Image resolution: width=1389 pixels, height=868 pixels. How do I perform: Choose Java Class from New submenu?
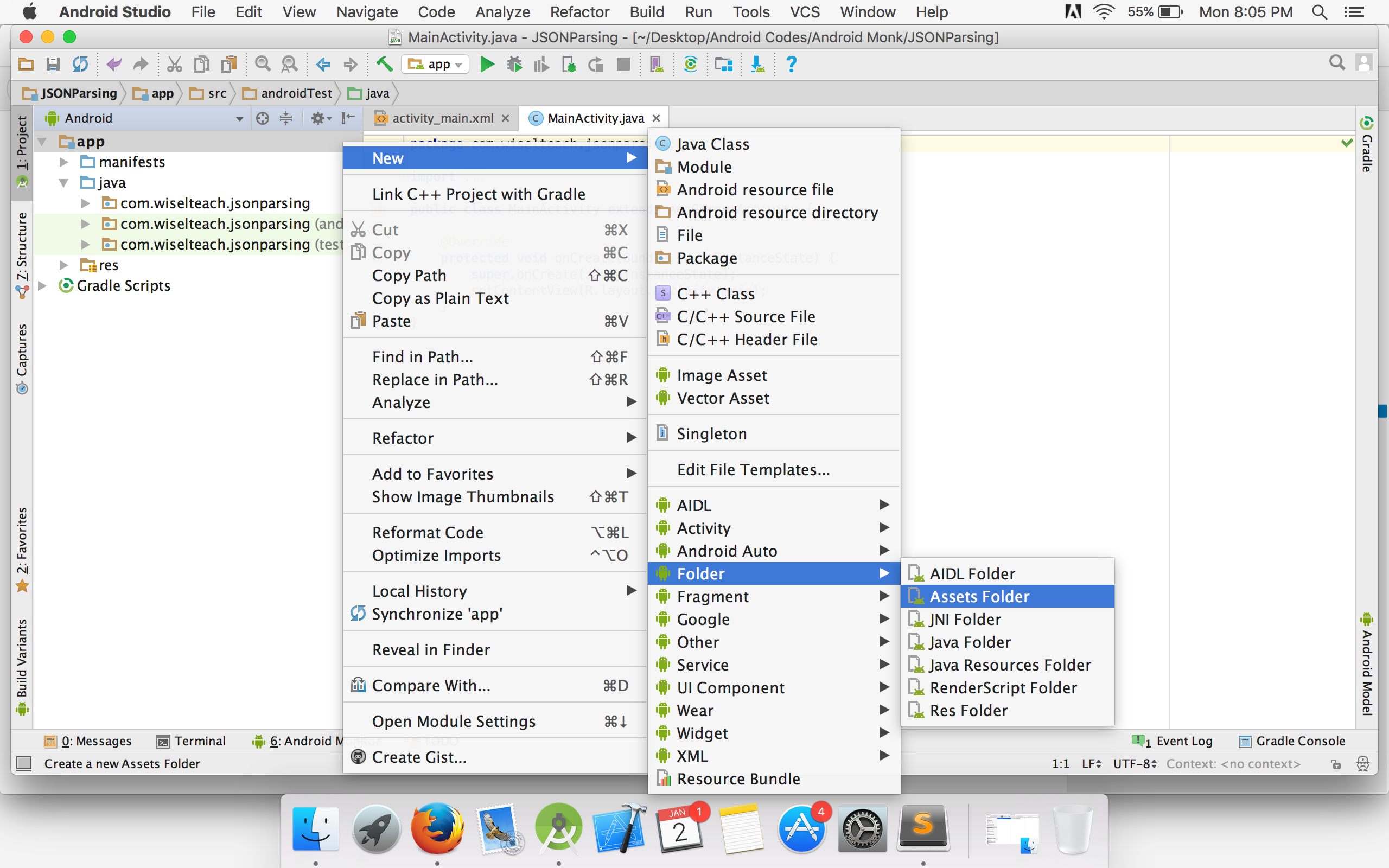click(774, 144)
